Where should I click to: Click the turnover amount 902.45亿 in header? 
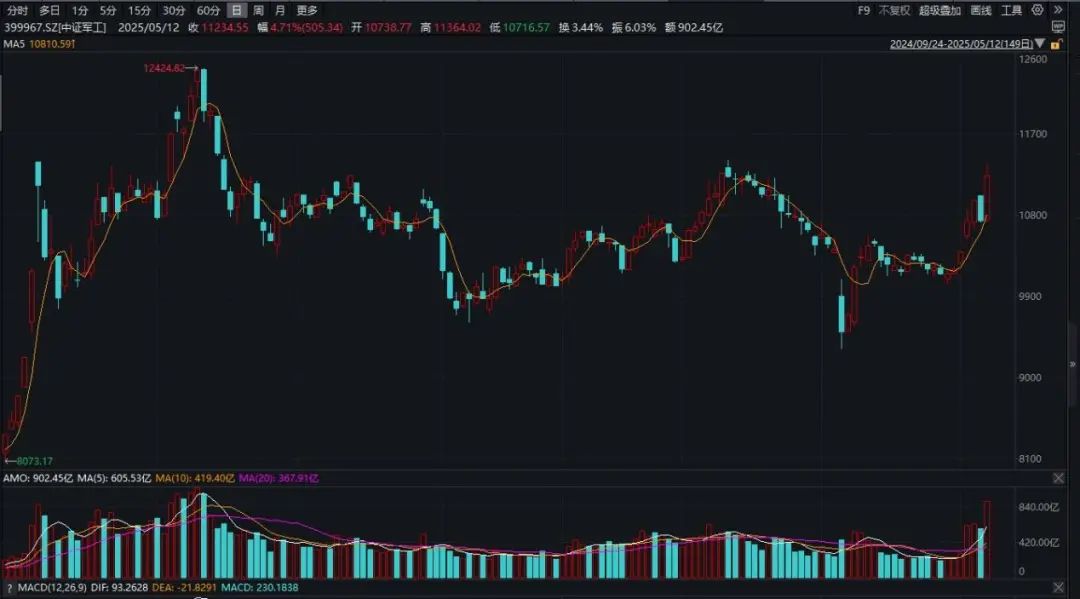tap(700, 28)
